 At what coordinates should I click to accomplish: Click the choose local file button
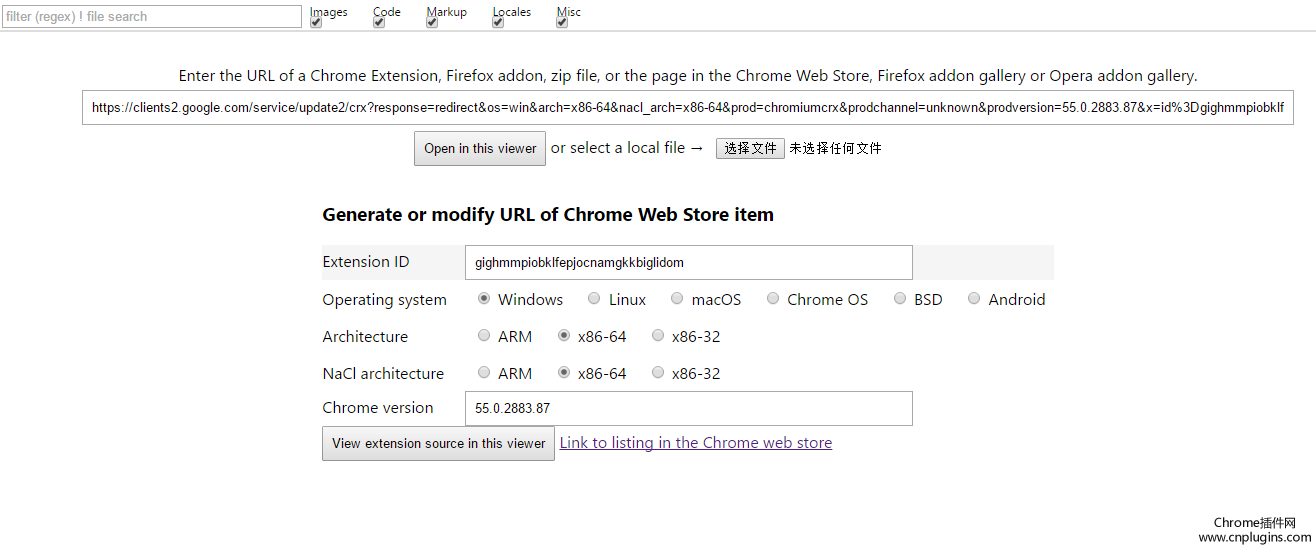pos(750,148)
